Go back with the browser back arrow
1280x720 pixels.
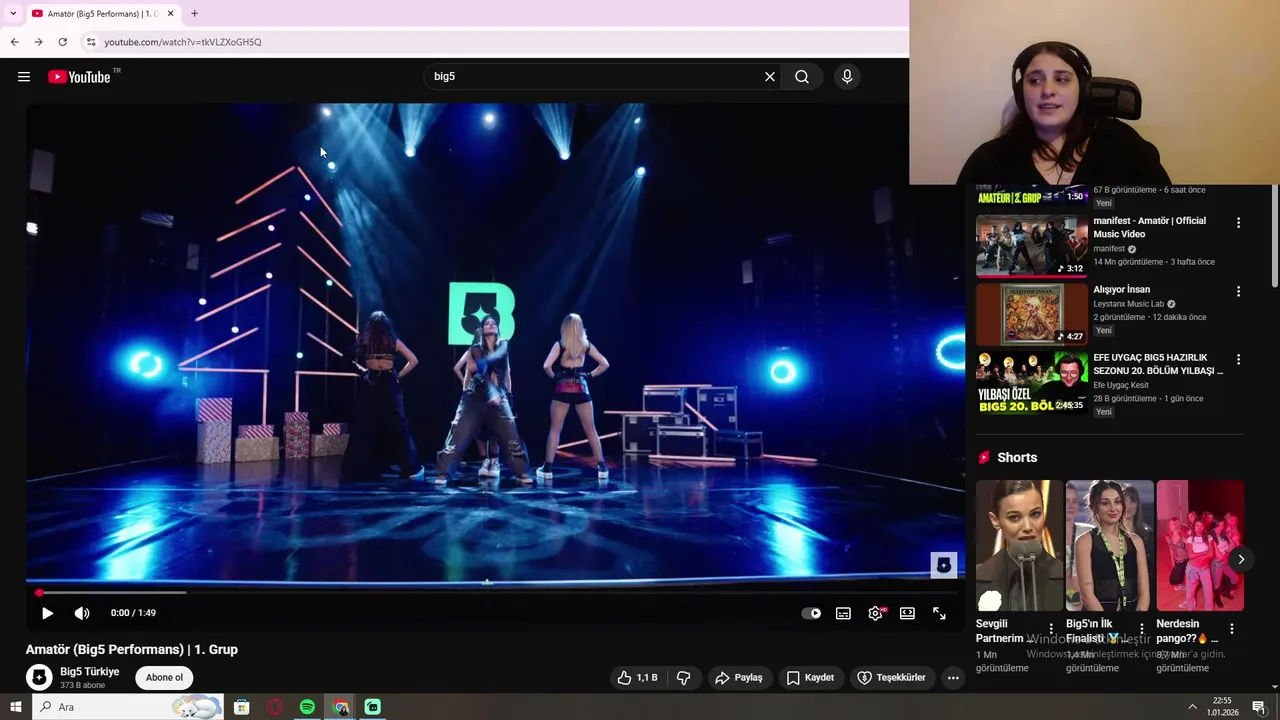coord(14,42)
